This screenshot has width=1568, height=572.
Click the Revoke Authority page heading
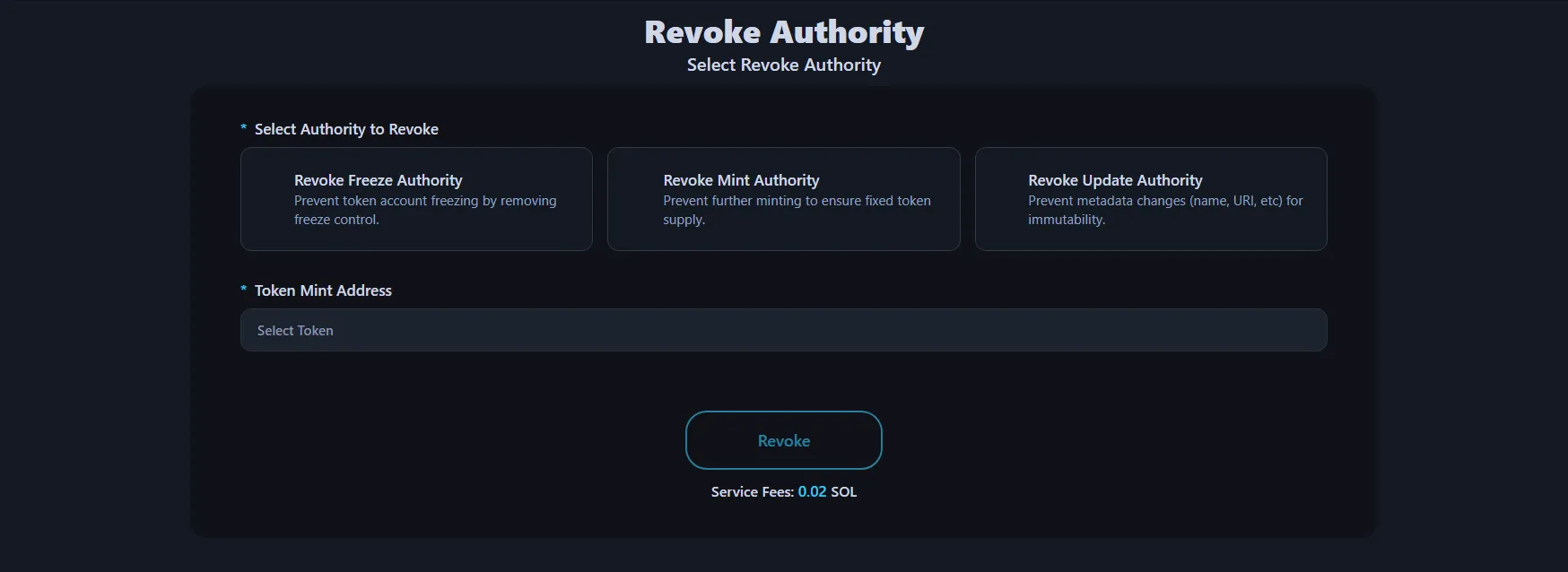click(x=783, y=32)
